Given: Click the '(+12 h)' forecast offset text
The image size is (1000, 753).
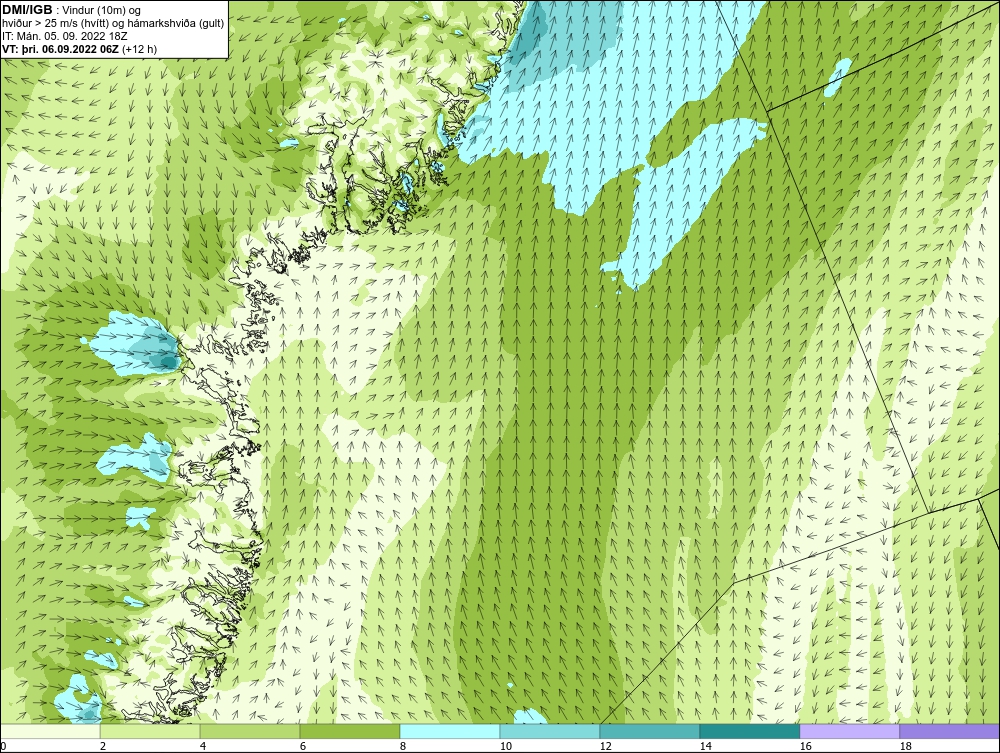Looking at the screenshot, I should tap(140, 48).
